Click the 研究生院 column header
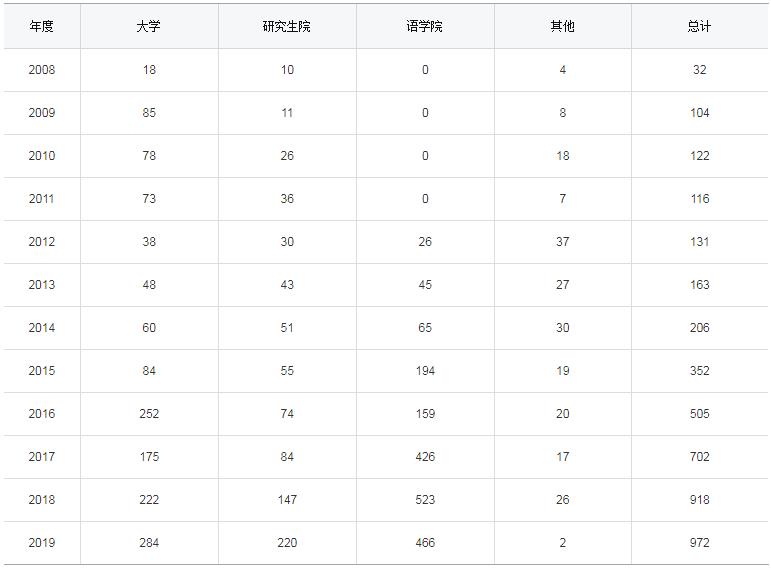This screenshot has width=771, height=571. coord(287,26)
